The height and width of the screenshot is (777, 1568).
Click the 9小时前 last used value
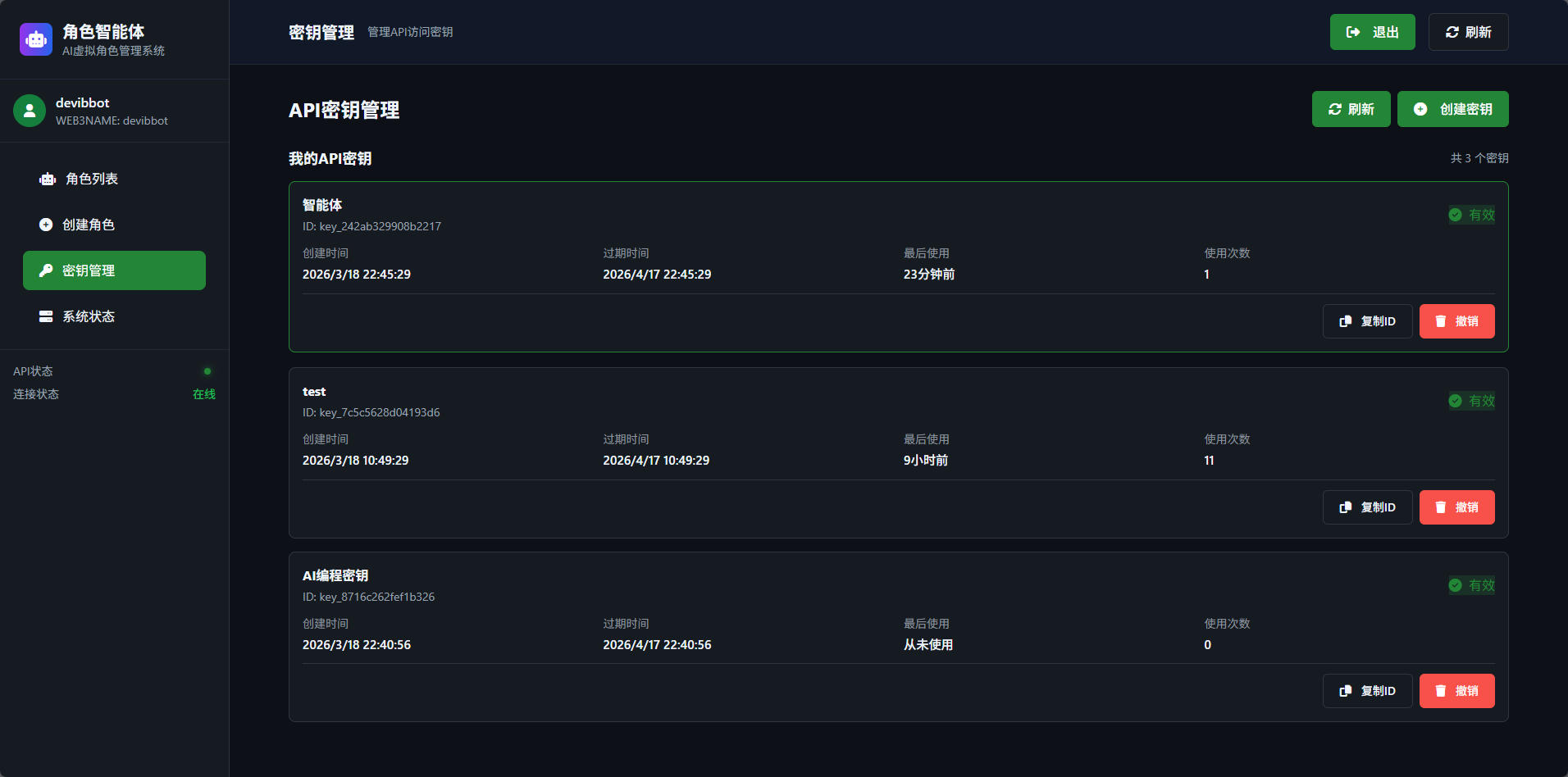[926, 461]
